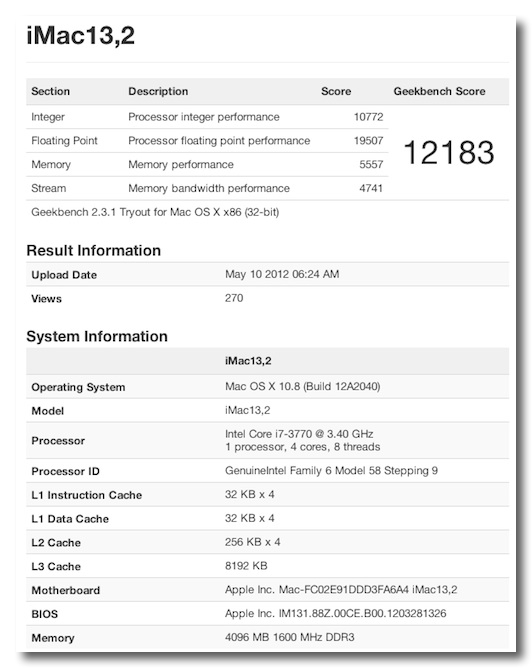This screenshot has height=668, width=532.
Task: Select the L1 Data Cache label
Action: click(70, 519)
